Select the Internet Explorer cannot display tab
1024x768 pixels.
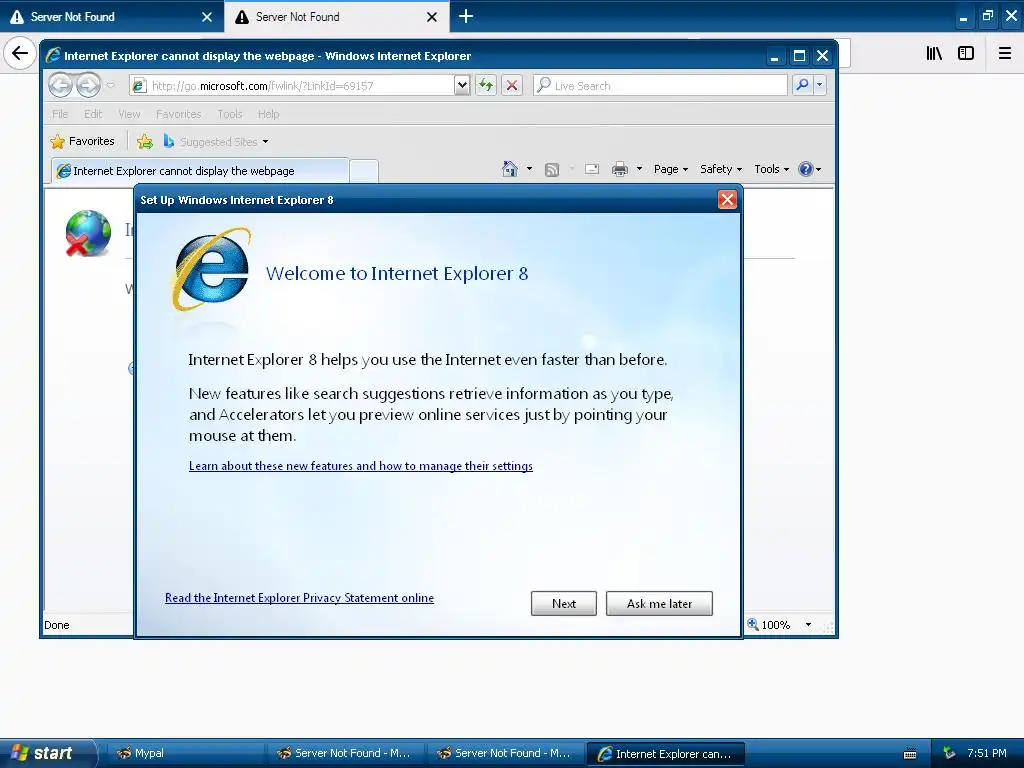pos(200,170)
